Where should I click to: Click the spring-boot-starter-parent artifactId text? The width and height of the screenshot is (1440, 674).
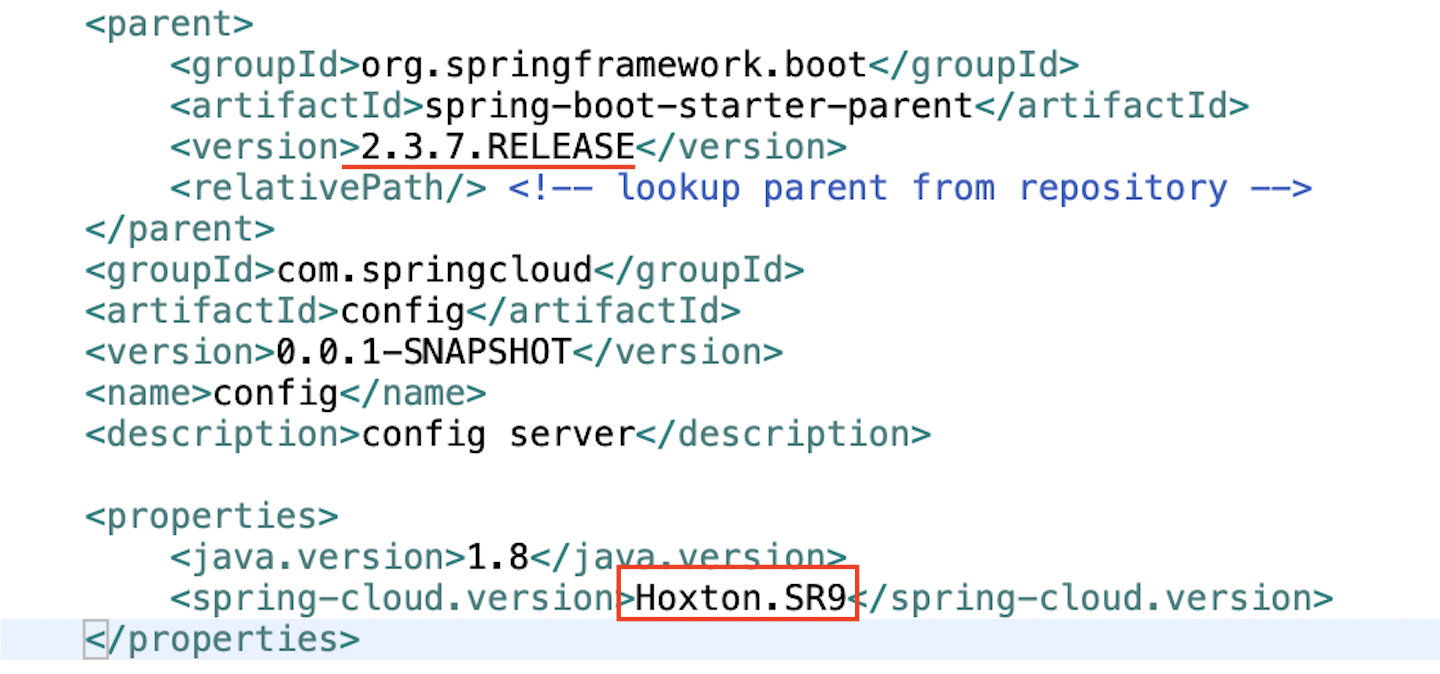[x=699, y=106]
